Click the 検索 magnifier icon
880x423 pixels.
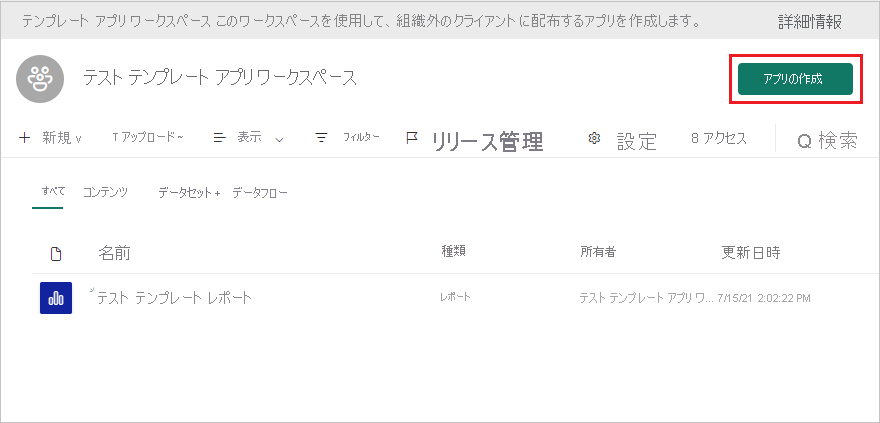tap(804, 141)
